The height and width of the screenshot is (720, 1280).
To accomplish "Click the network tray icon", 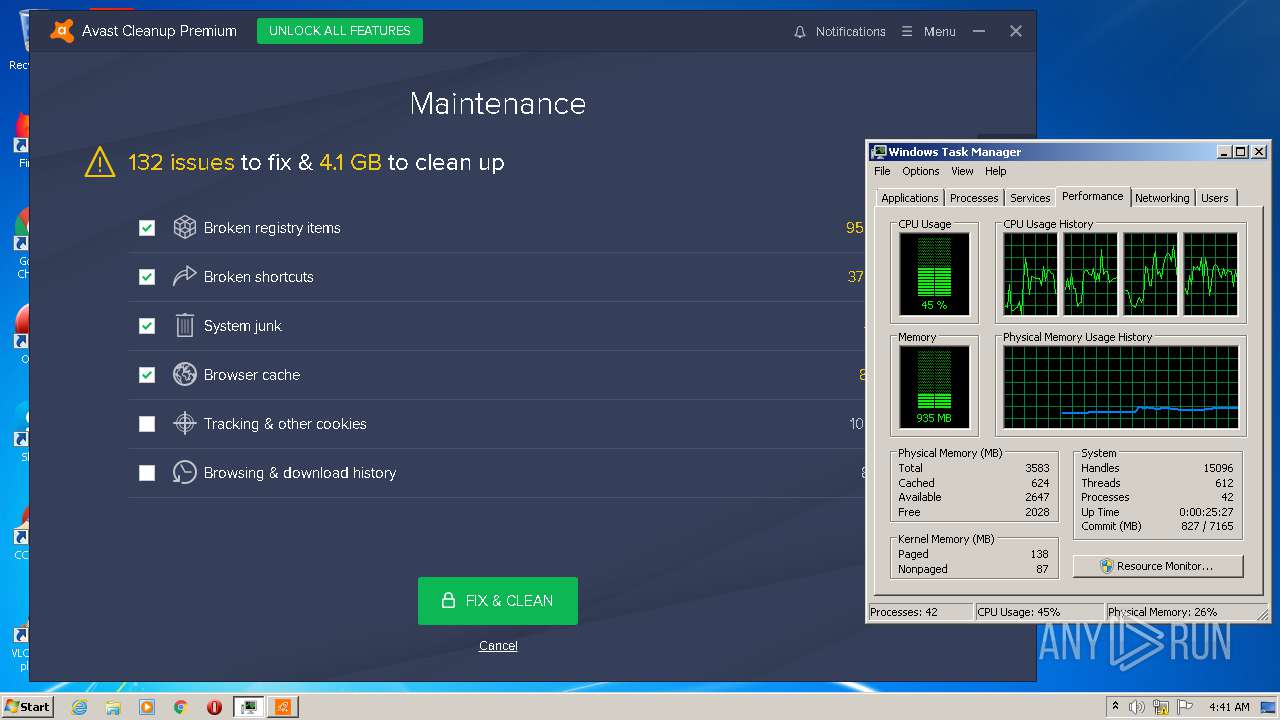I will point(1161,707).
